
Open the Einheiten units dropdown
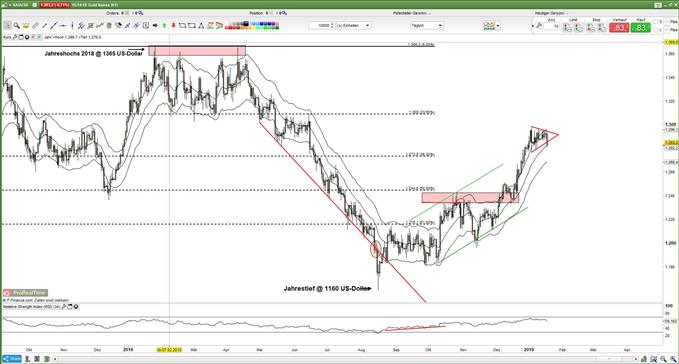tap(353, 26)
